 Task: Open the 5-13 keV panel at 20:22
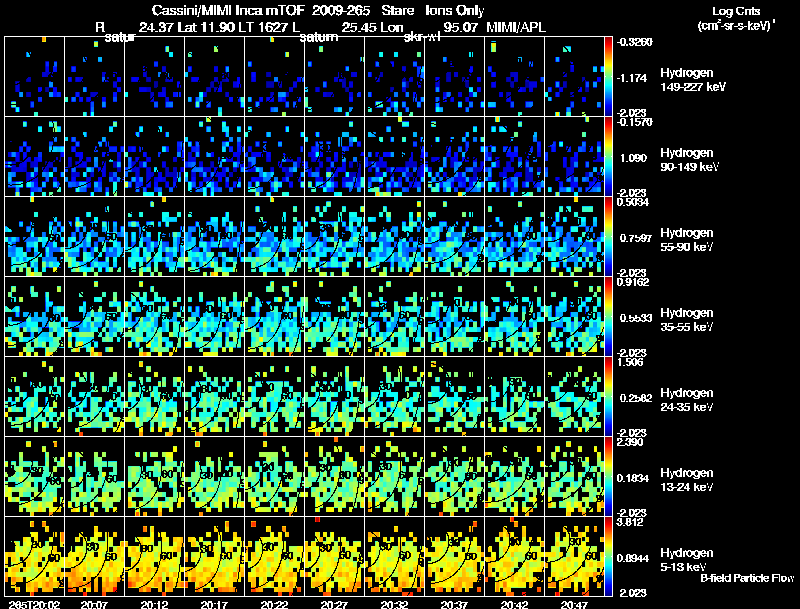[274, 557]
